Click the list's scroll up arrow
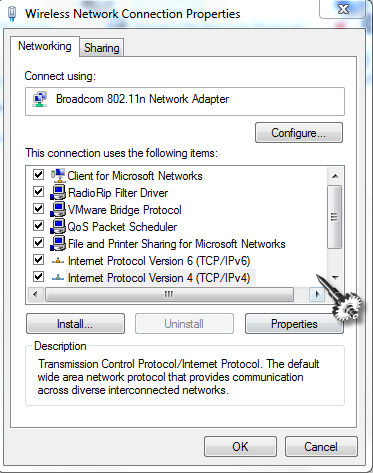The image size is (373, 473). pos(335,176)
